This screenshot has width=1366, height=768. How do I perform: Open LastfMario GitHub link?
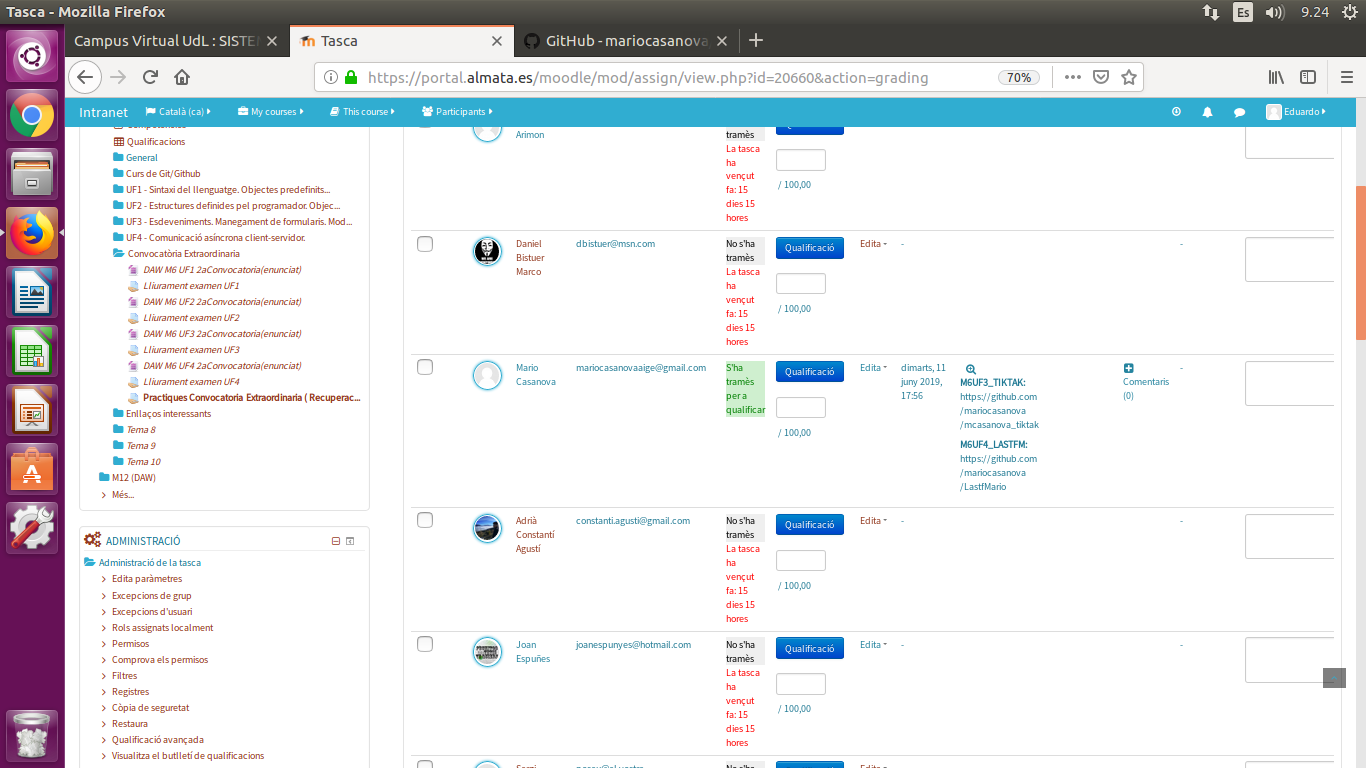click(998, 473)
